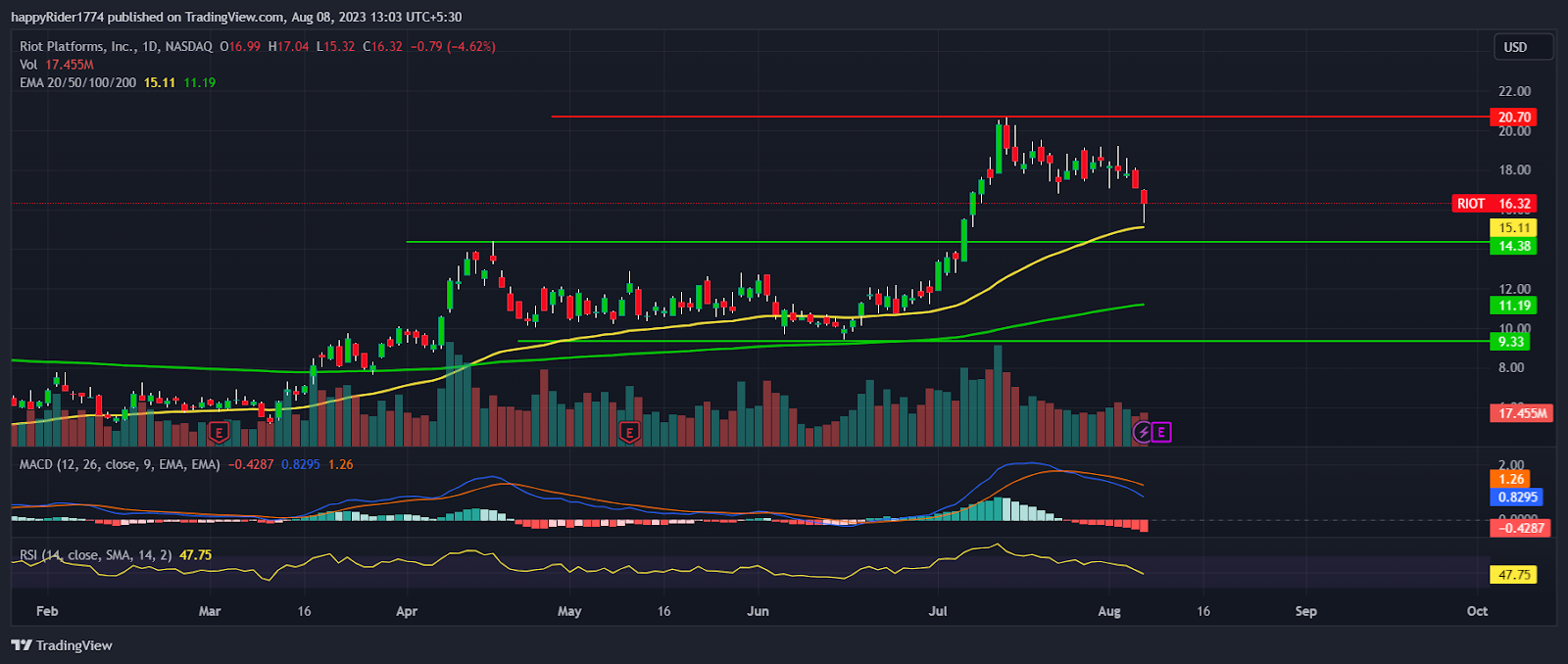Viewport: 1568px width, 664px height.
Task: Click the red 20.70 resistance price label
Action: click(x=1514, y=118)
